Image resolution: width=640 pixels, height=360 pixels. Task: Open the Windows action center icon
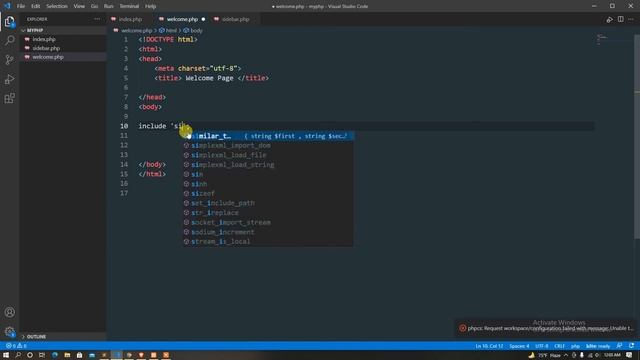[629, 355]
